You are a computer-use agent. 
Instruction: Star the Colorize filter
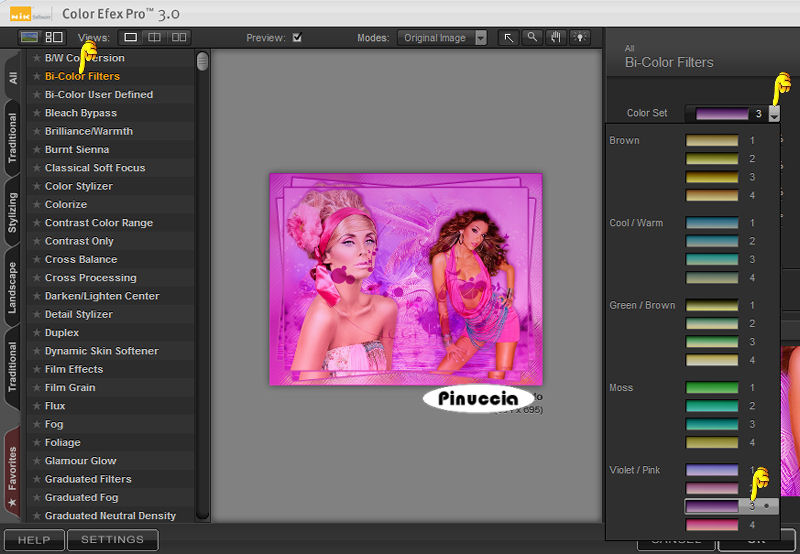(36, 205)
